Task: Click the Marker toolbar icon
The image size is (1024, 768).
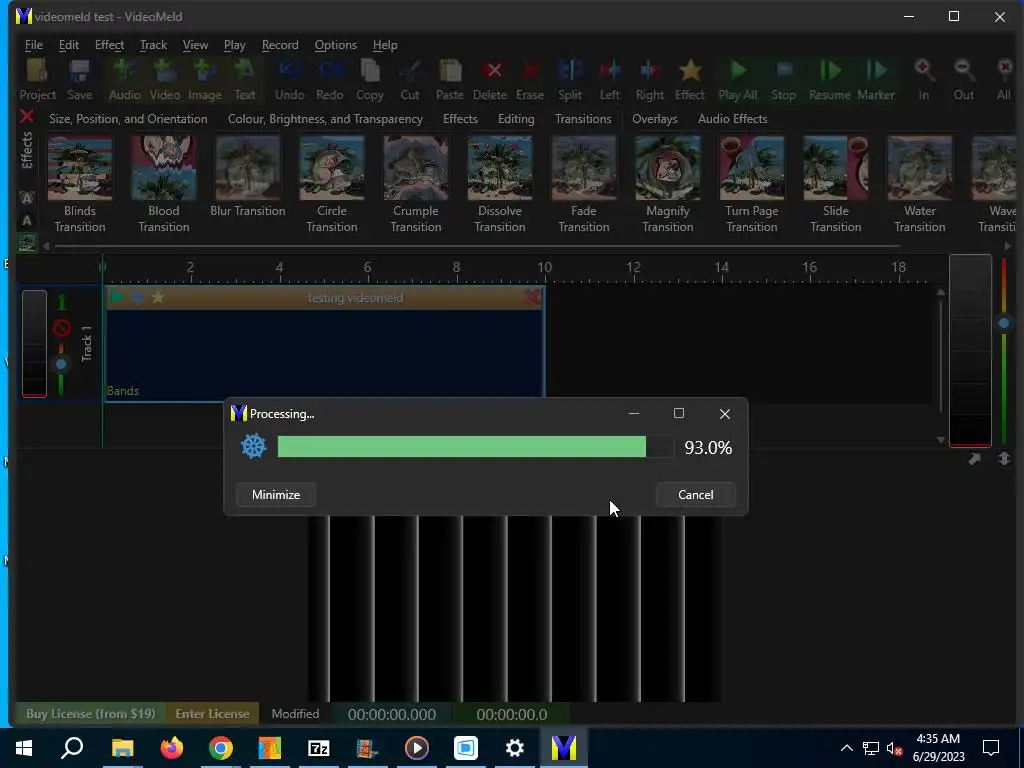Action: 876,80
